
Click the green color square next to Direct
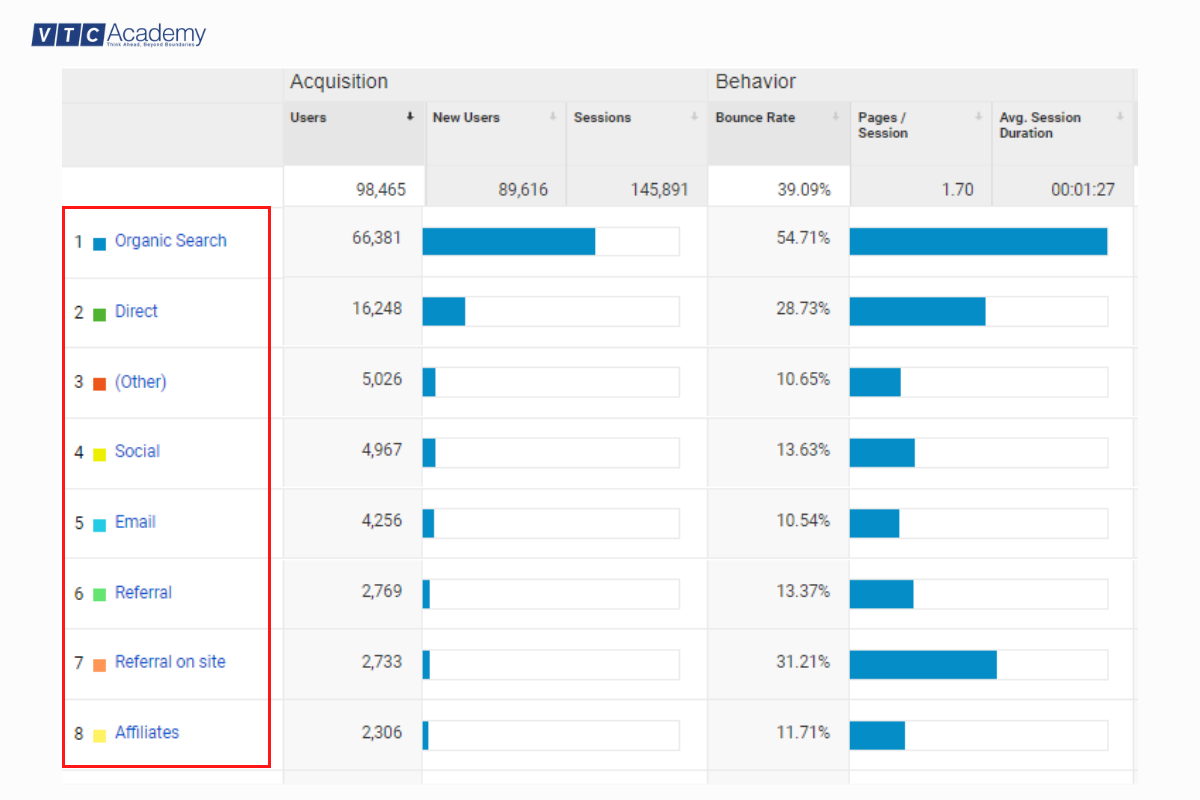[x=100, y=311]
